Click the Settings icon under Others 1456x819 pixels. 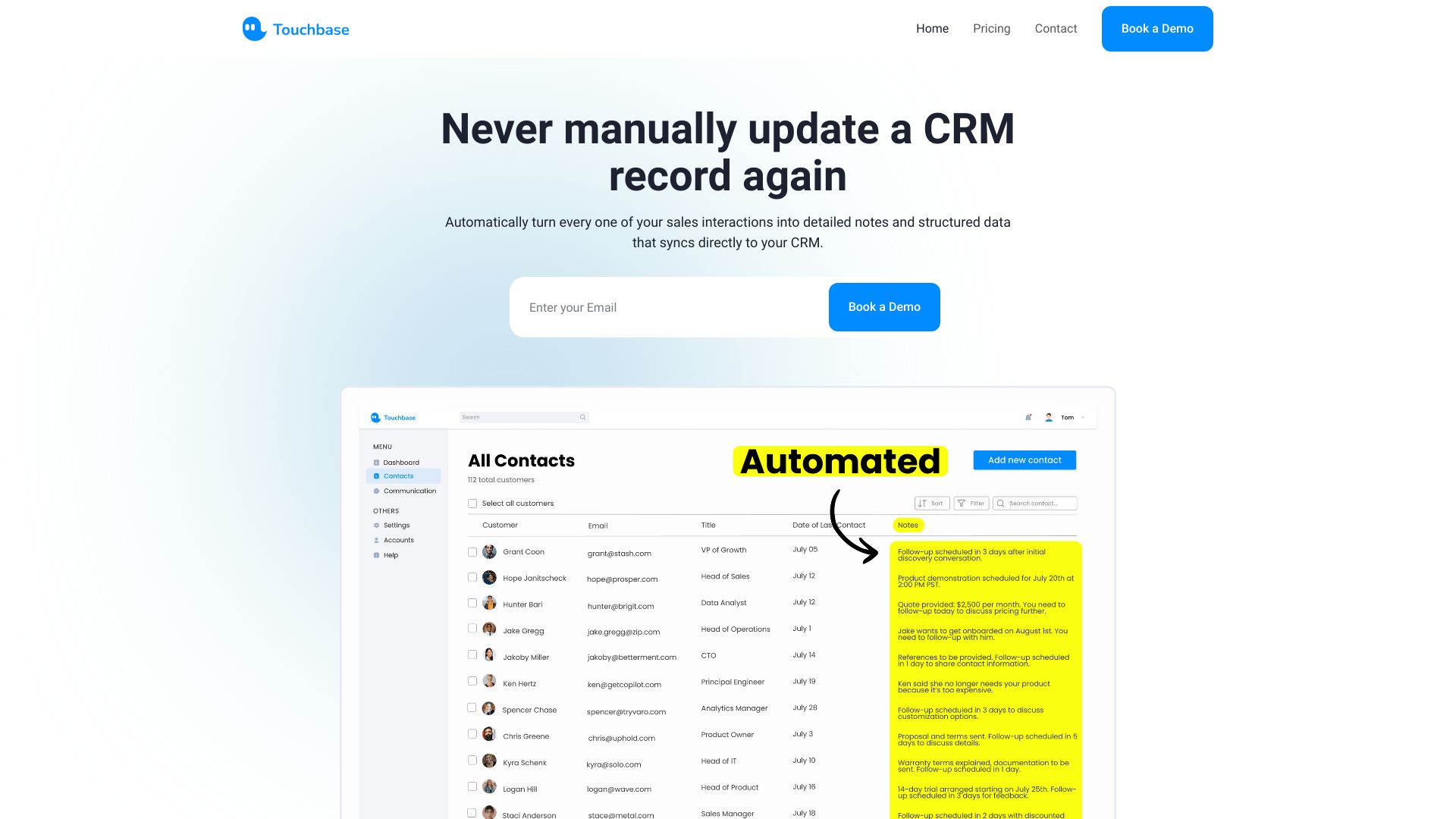pyautogui.click(x=376, y=525)
